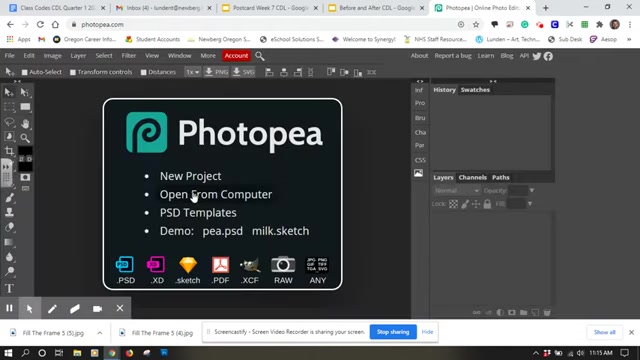Select the Blur drop tool
This screenshot has width=640, height=360.
point(9,257)
